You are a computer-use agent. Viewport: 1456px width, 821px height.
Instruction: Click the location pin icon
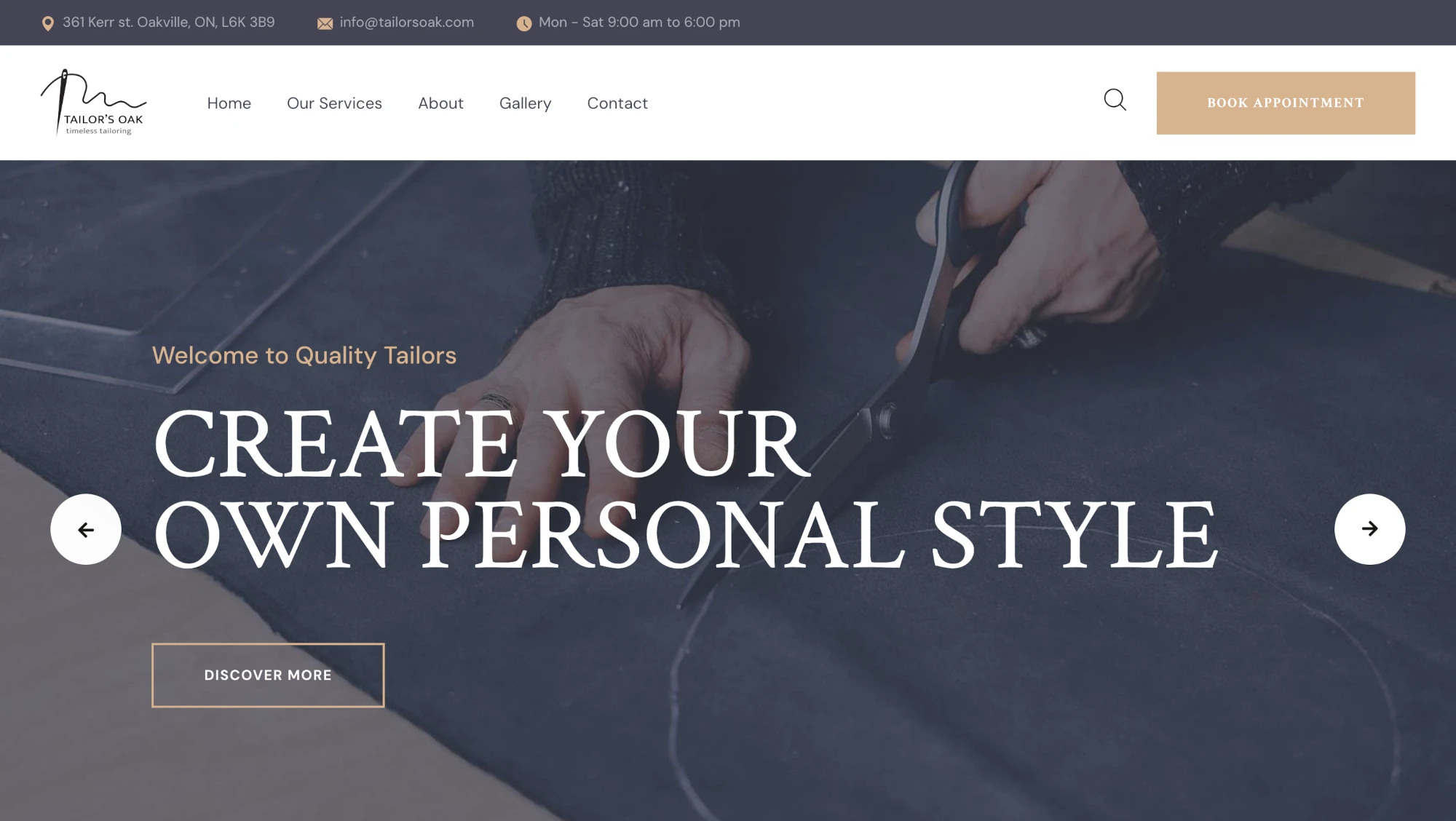point(48,23)
